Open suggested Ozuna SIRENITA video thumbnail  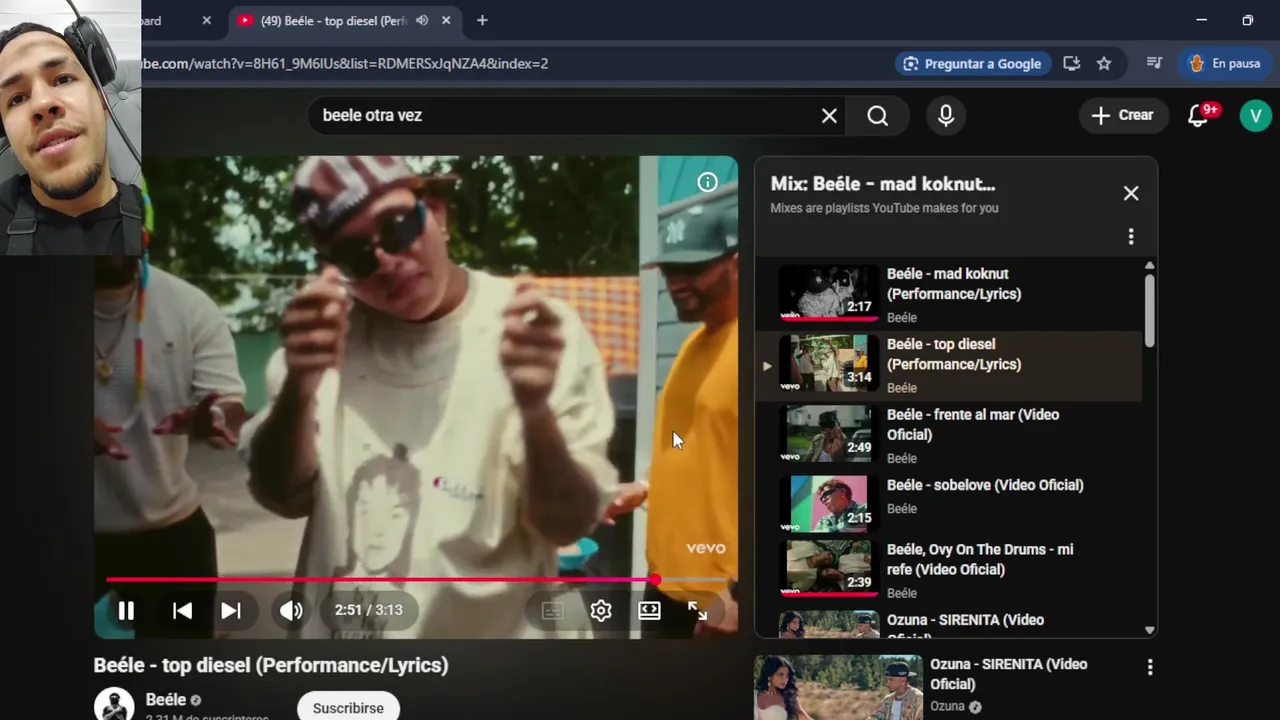point(838,688)
